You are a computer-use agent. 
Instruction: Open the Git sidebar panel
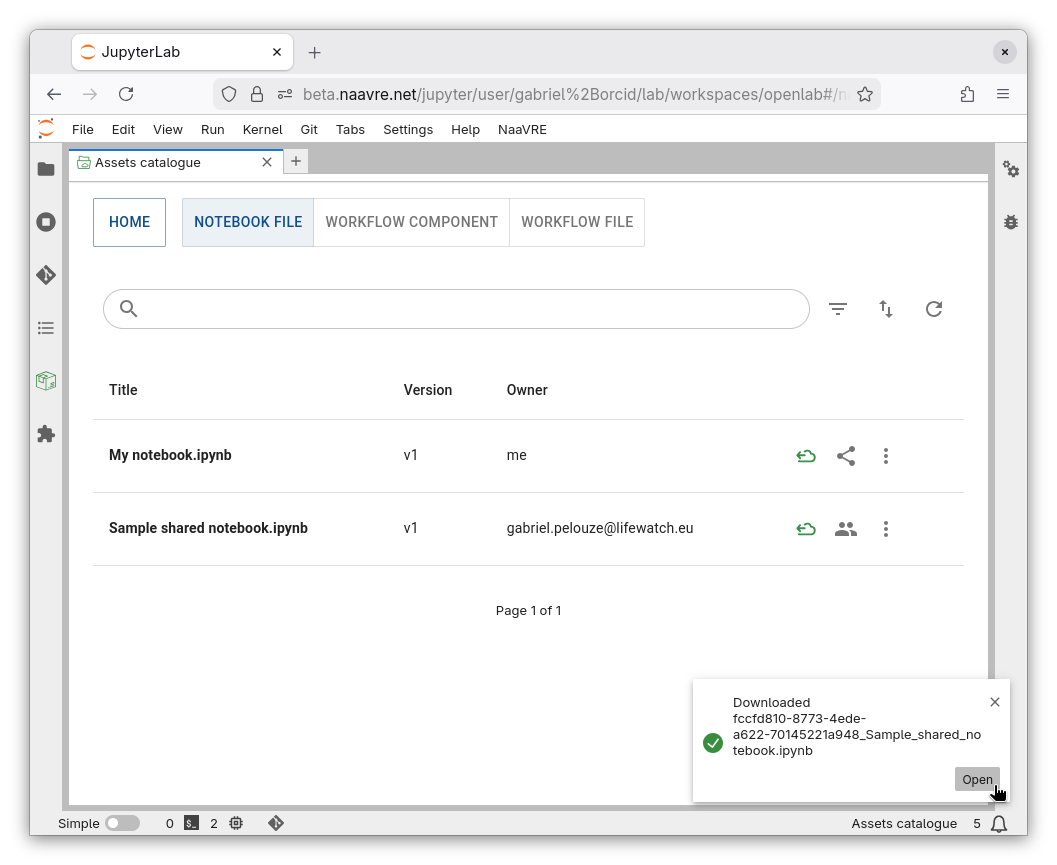[46, 275]
